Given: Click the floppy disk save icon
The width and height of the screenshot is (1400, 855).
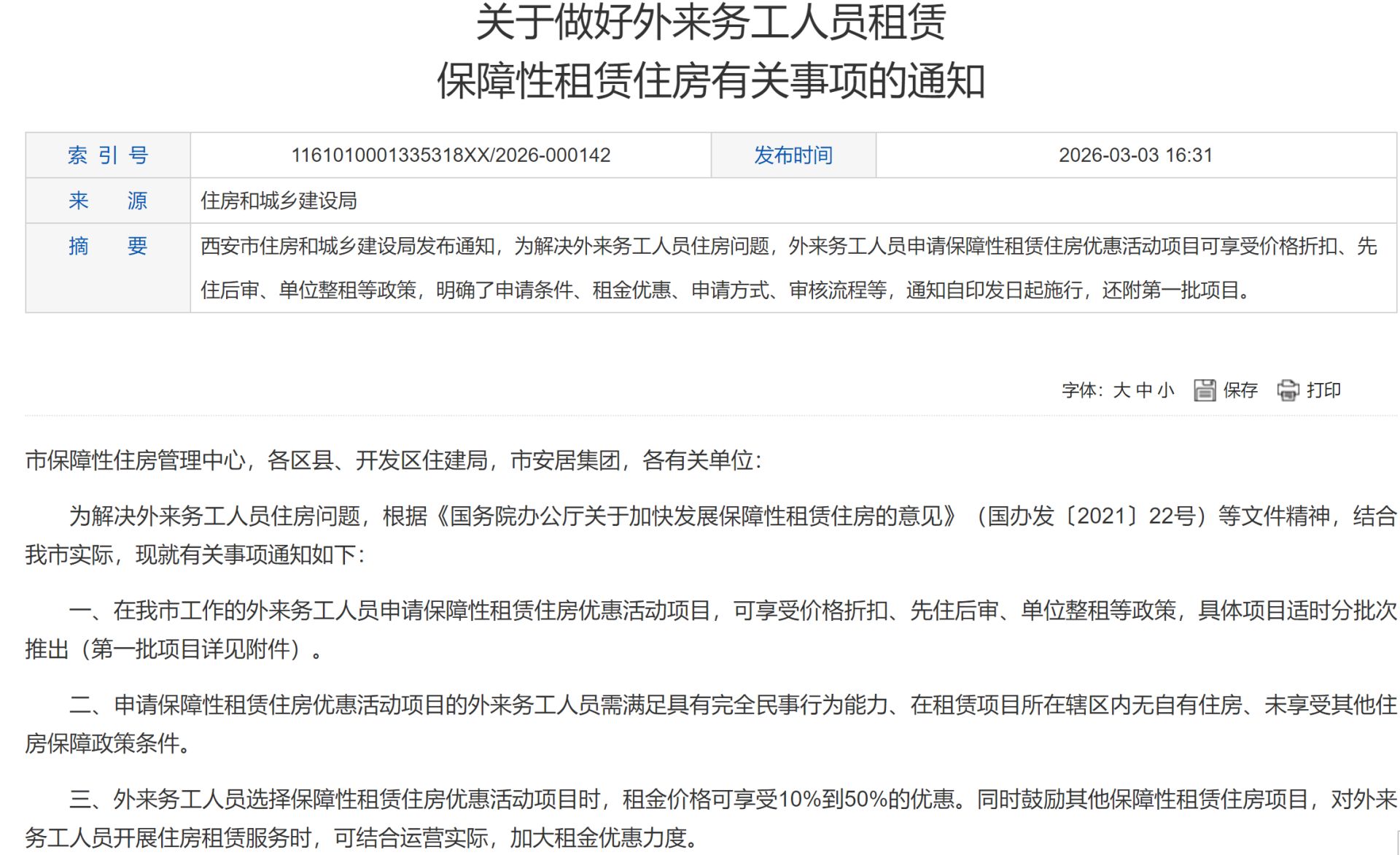Looking at the screenshot, I should coord(1204,390).
